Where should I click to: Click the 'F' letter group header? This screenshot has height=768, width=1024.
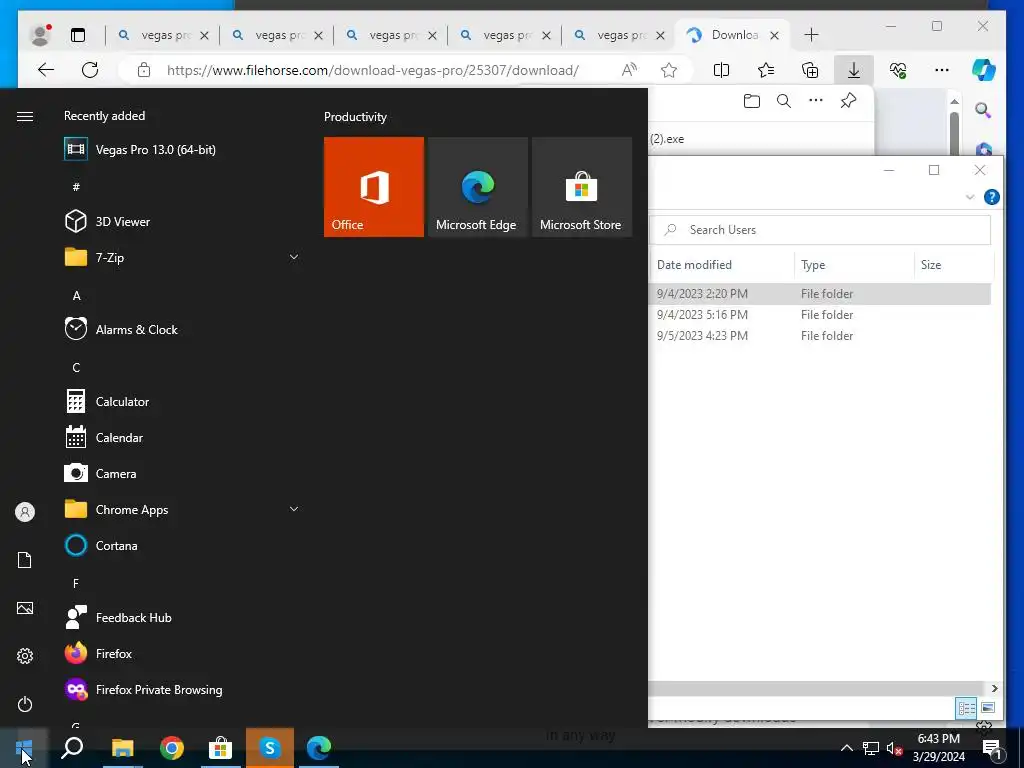[x=76, y=583]
